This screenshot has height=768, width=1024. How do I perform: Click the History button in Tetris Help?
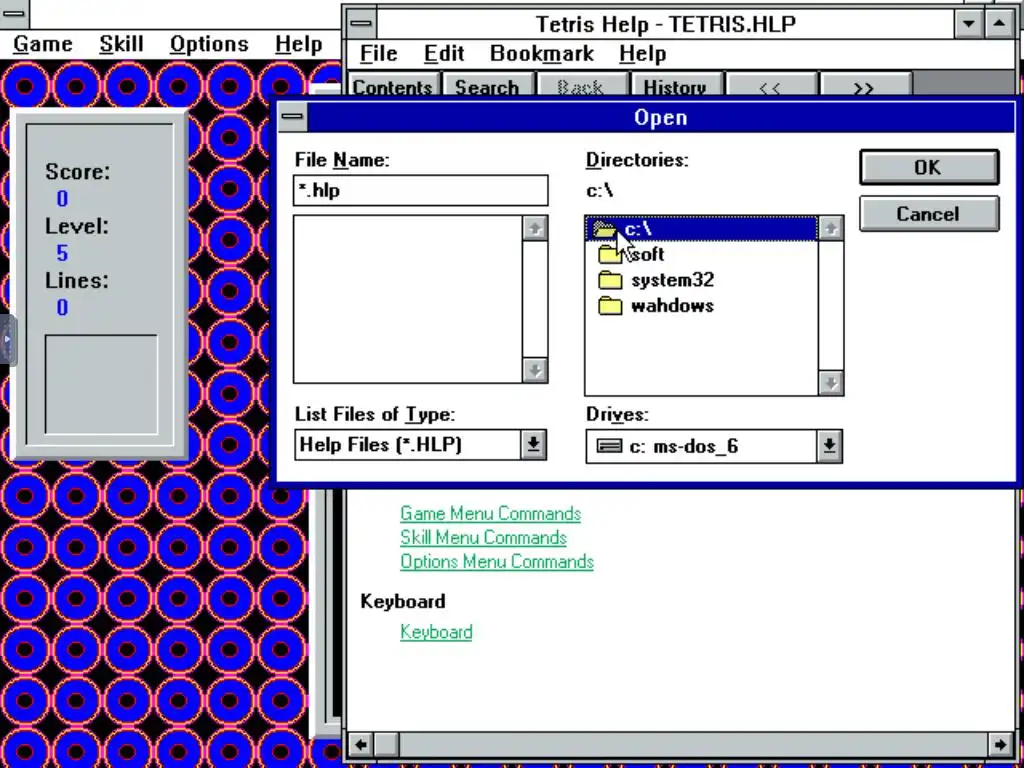675,86
